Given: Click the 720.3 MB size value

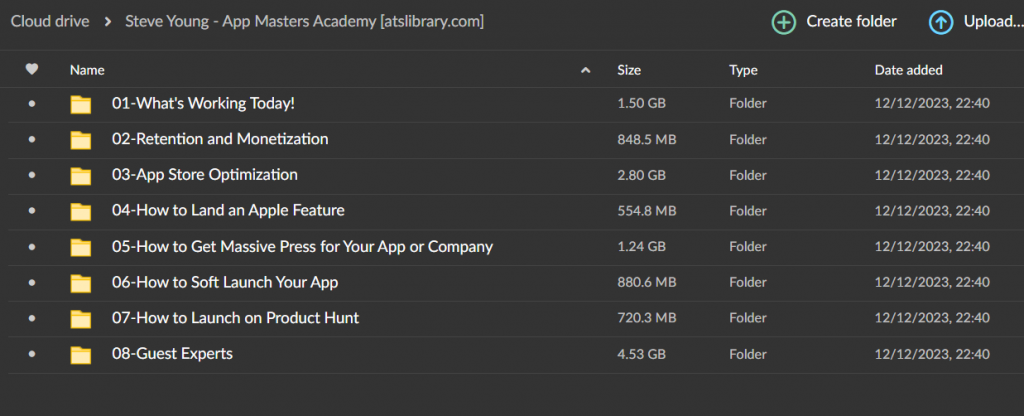Looking at the screenshot, I should pyautogui.click(x=649, y=319).
